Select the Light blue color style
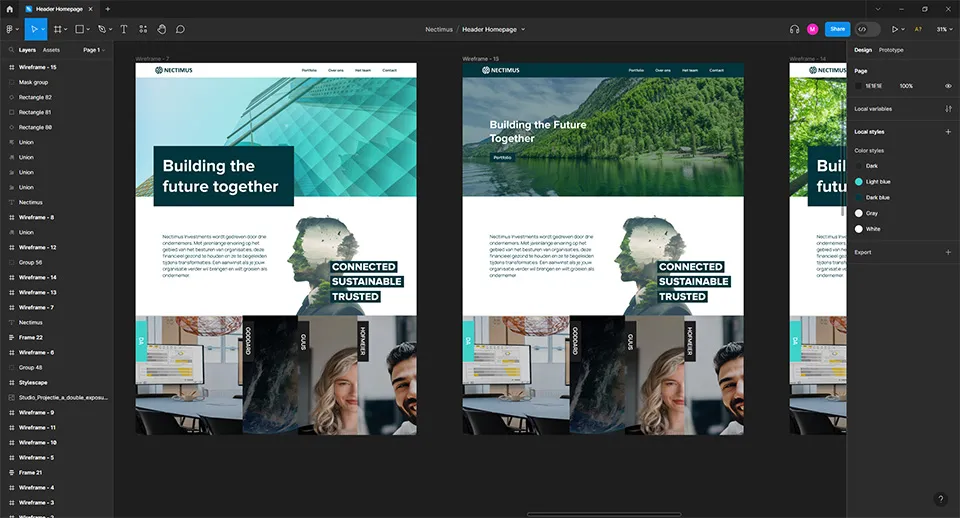Image resolution: width=960 pixels, height=518 pixels. tap(877, 182)
